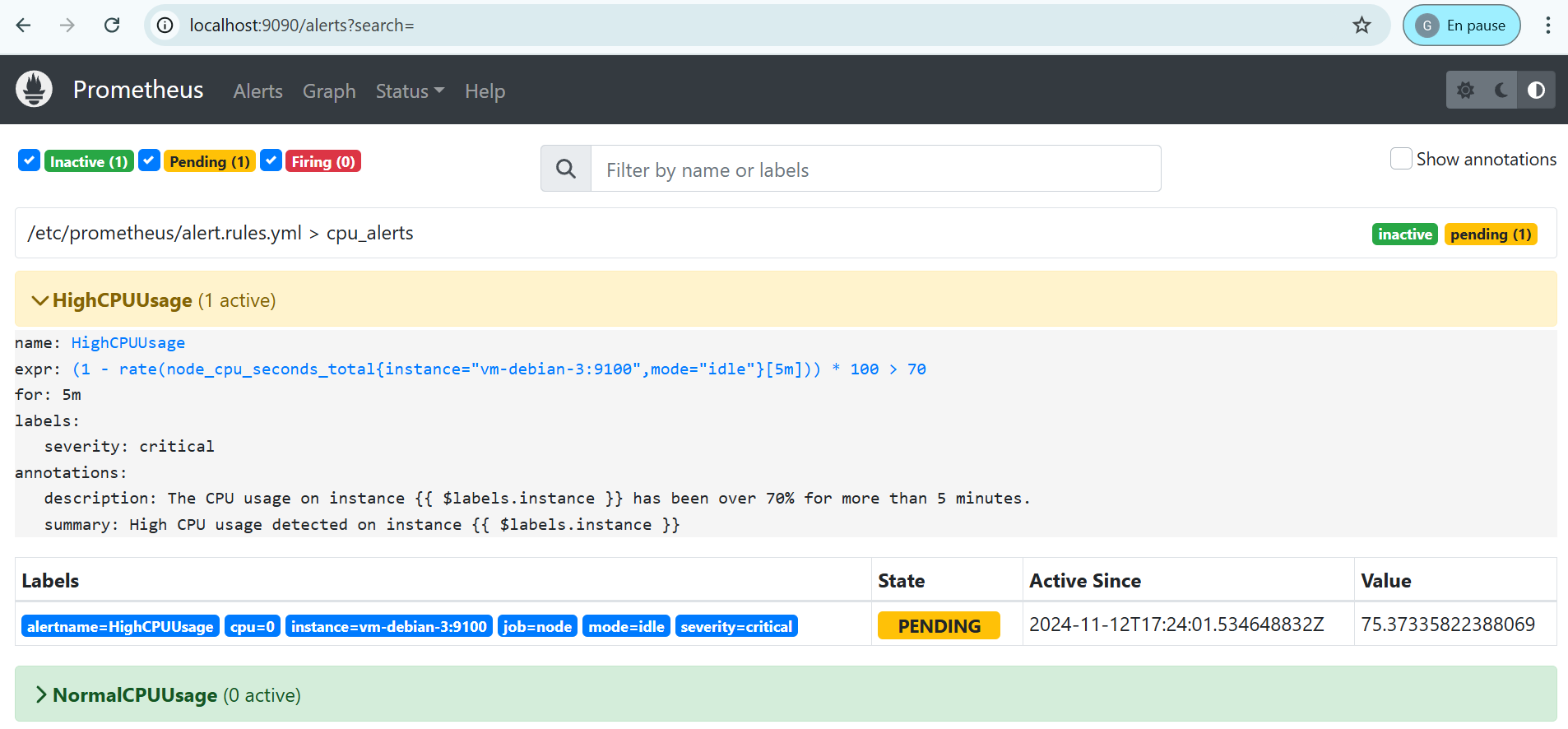Image resolution: width=1568 pixels, height=729 pixels.
Task: Focus the Filter by name or labels field
Action: pyautogui.click(x=875, y=169)
